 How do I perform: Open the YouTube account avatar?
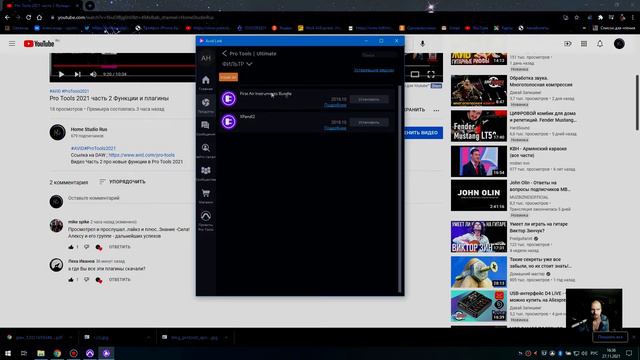(619, 44)
